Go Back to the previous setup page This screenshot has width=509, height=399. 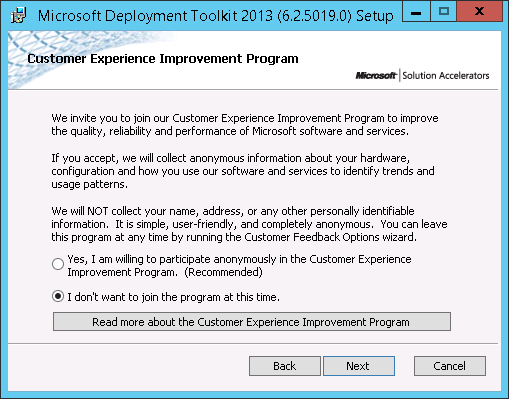[285, 366]
